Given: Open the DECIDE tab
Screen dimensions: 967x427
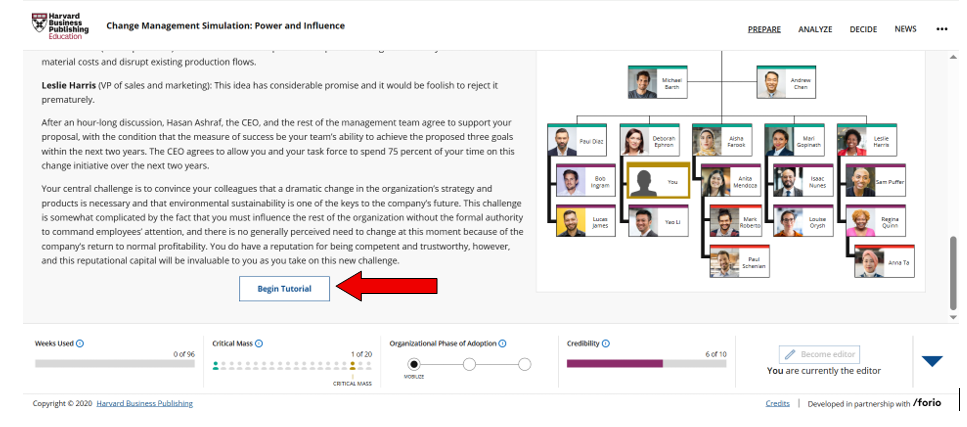Looking at the screenshot, I should pyautogui.click(x=863, y=29).
